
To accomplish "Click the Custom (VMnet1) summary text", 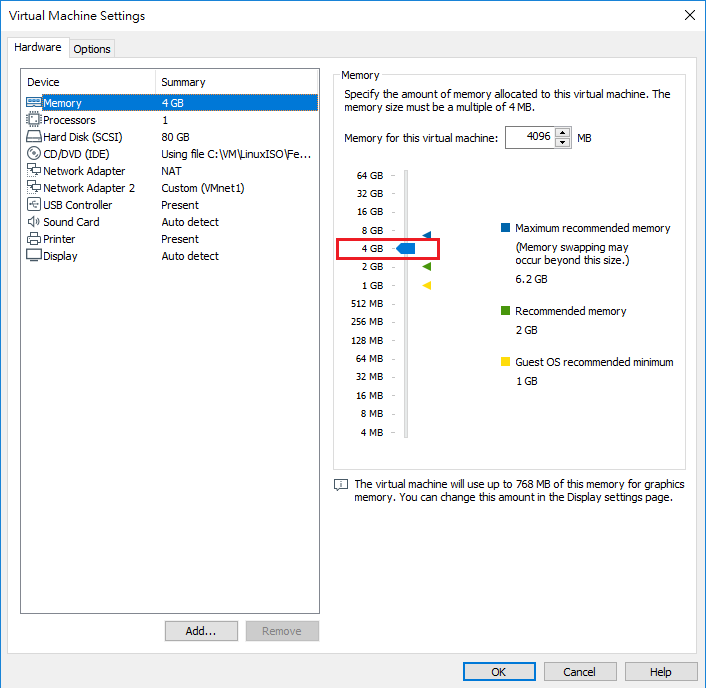I will pos(203,188).
